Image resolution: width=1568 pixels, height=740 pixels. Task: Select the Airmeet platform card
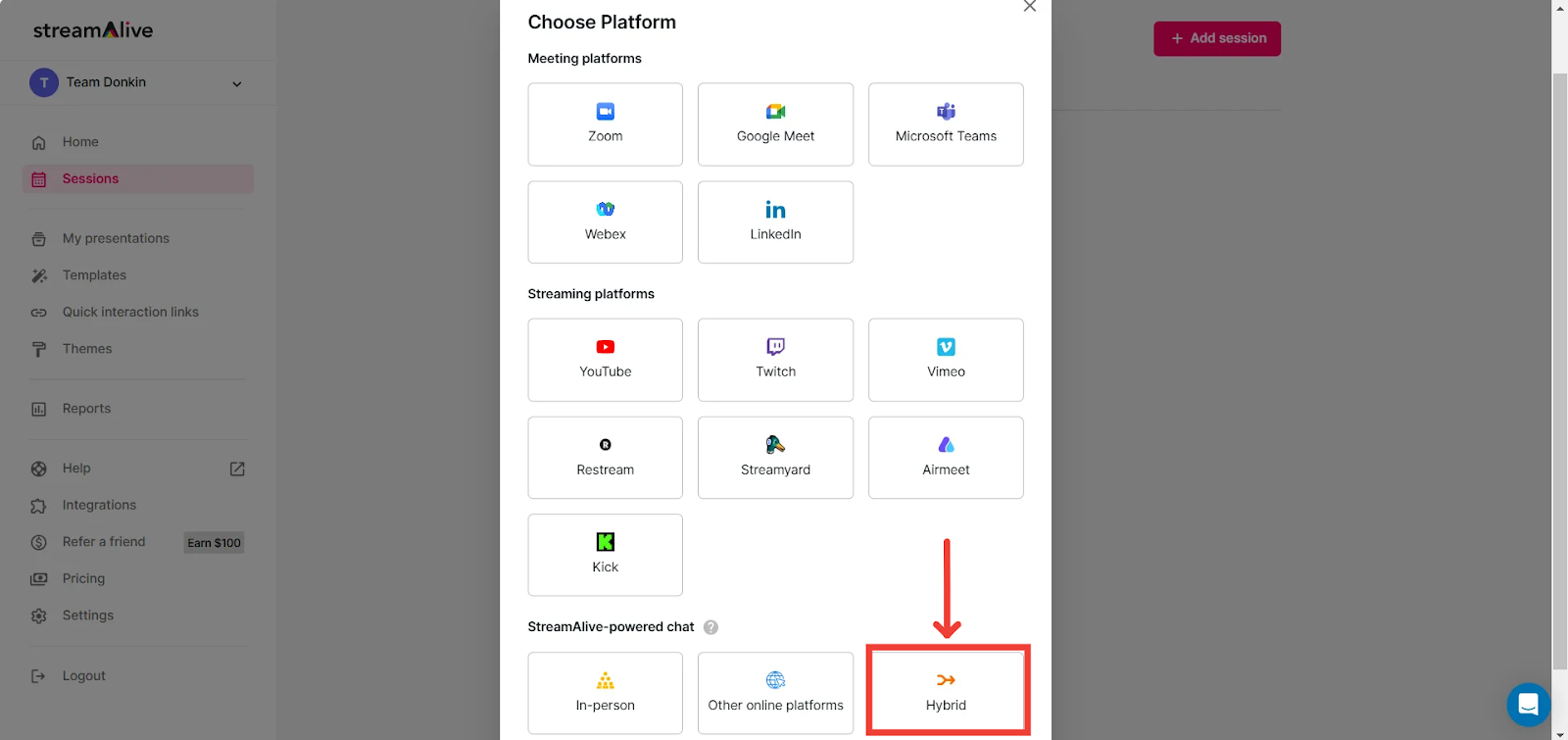(946, 458)
